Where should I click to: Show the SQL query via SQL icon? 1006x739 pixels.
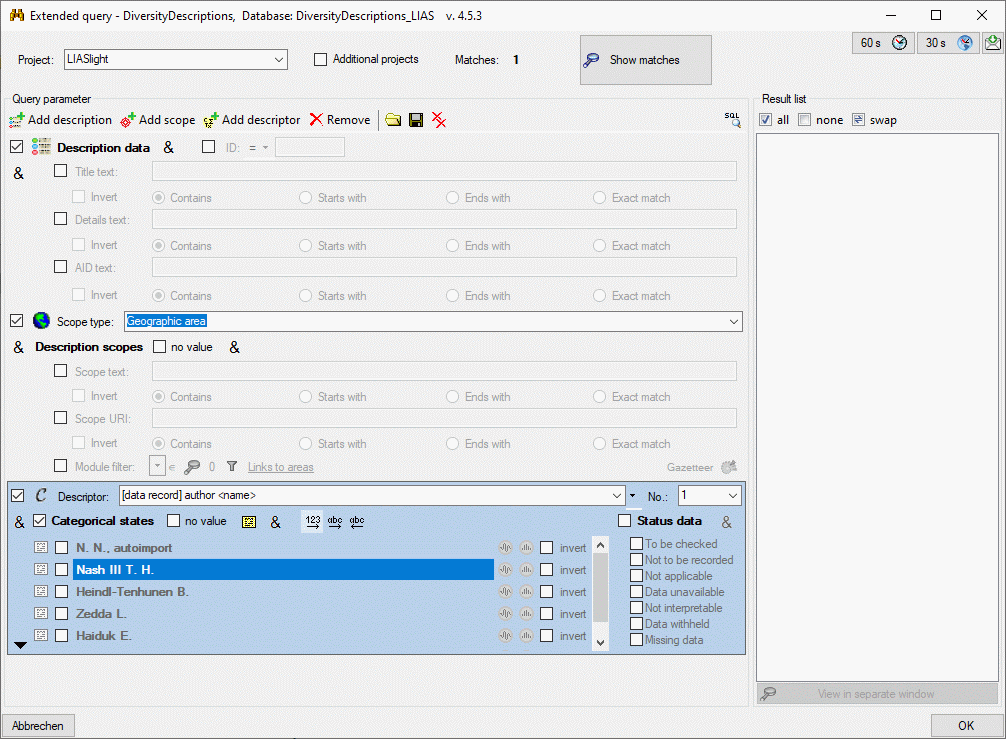click(732, 119)
